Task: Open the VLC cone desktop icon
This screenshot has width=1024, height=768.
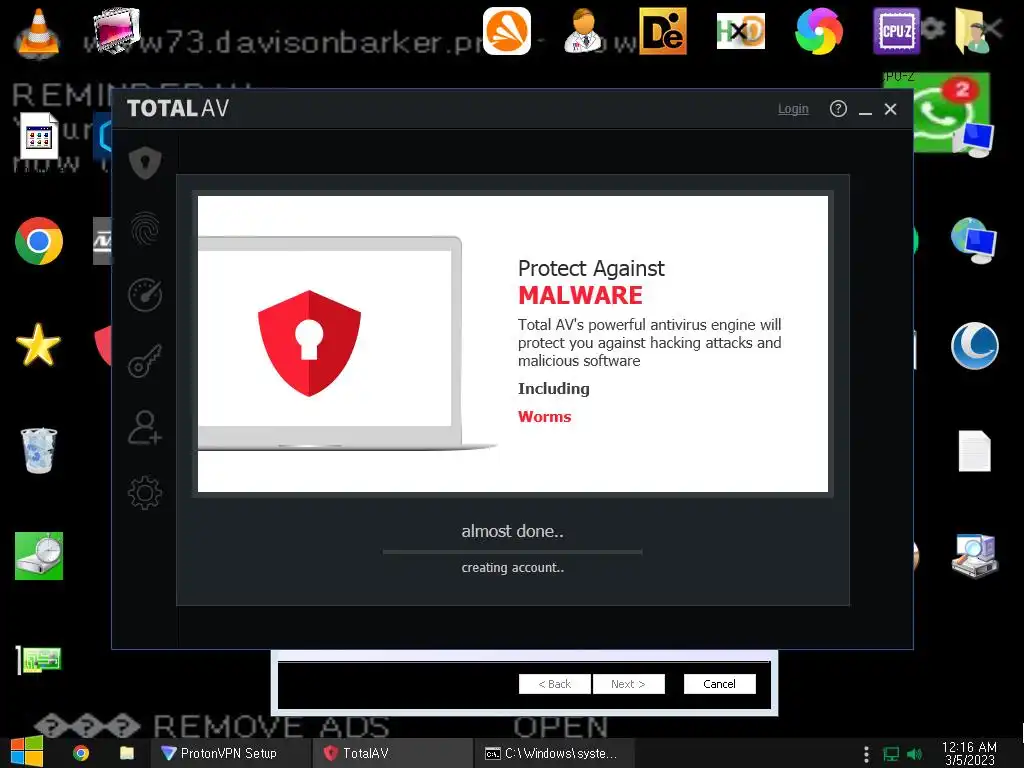Action: coord(37,32)
